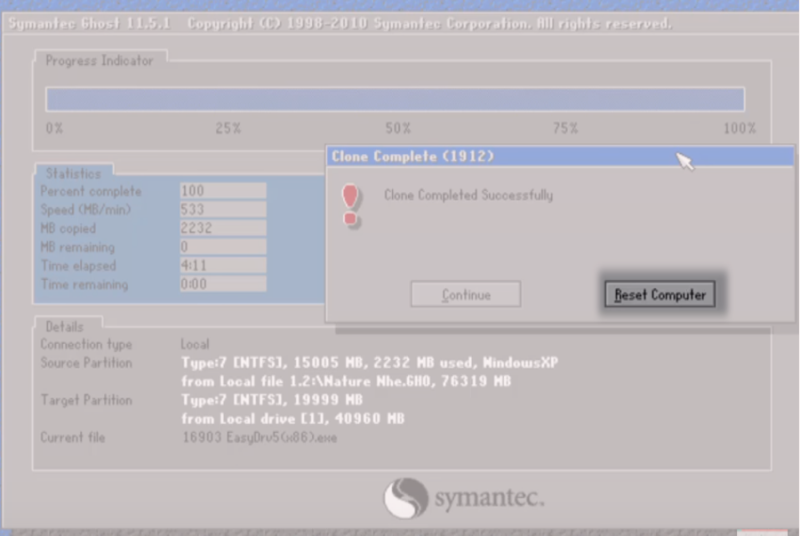Click the '0%' progress scale marker
Screen dimensions: 800x536
coord(54,128)
